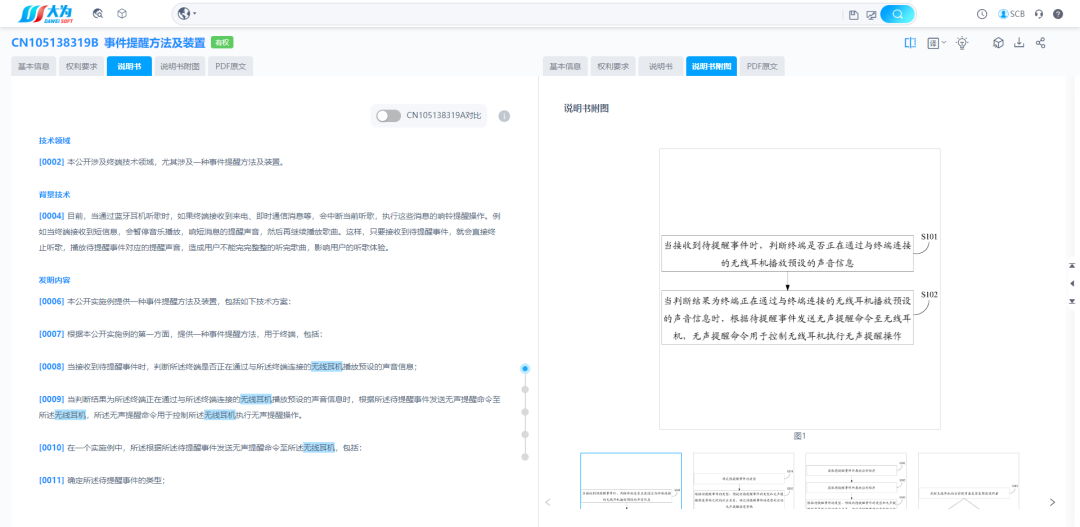Select the second drawing thumbnail
The image size is (1080, 527).
(x=743, y=481)
